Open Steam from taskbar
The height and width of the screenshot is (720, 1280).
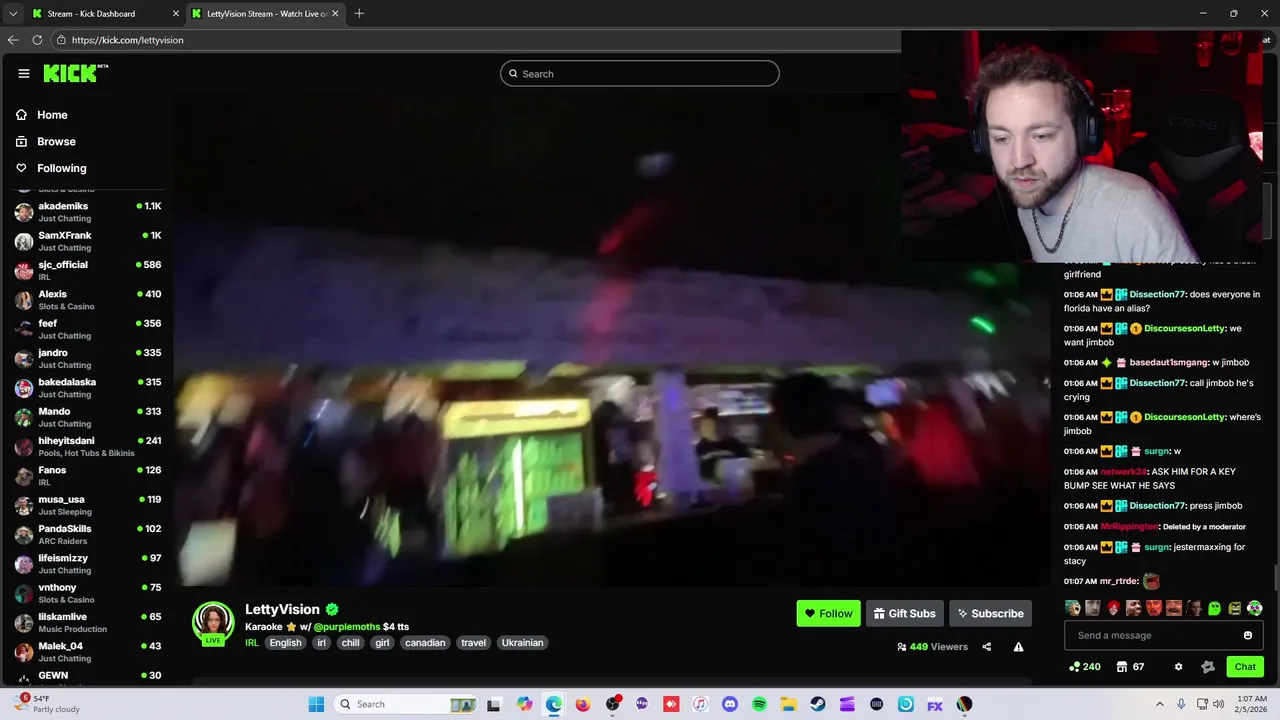[x=818, y=704]
